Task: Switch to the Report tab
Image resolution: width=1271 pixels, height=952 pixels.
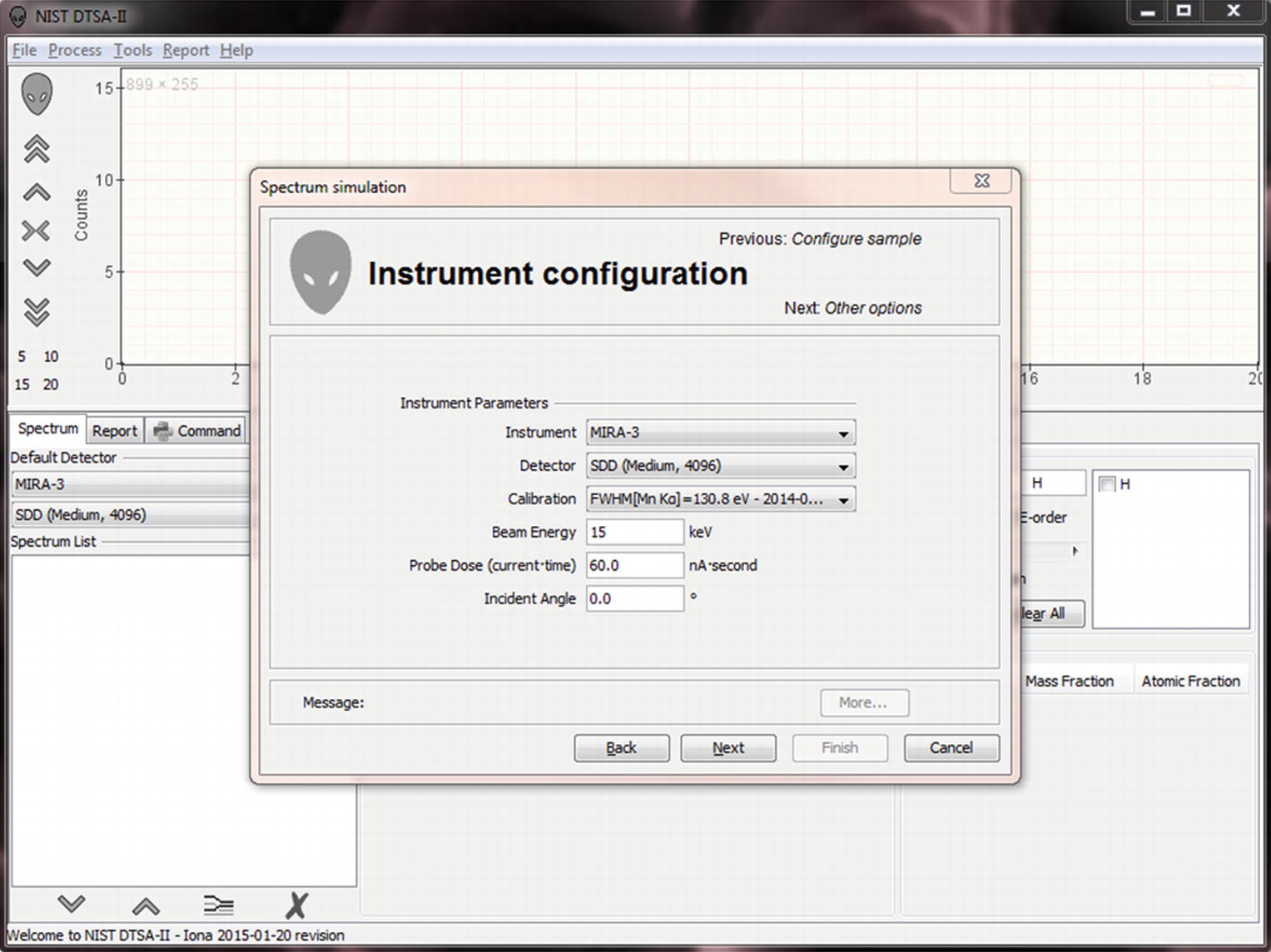Action: (x=115, y=430)
